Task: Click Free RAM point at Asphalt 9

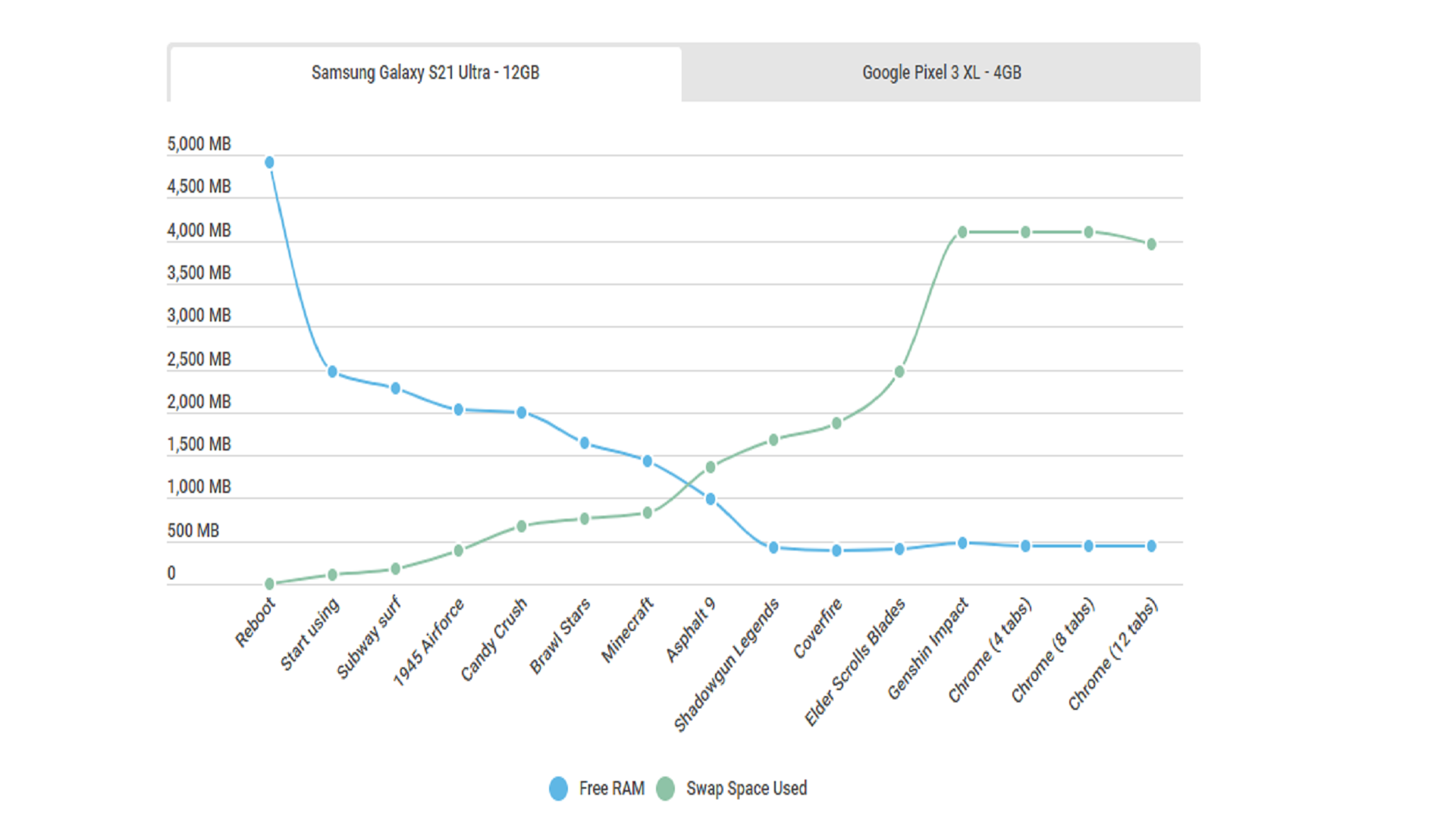Action: coord(711,499)
